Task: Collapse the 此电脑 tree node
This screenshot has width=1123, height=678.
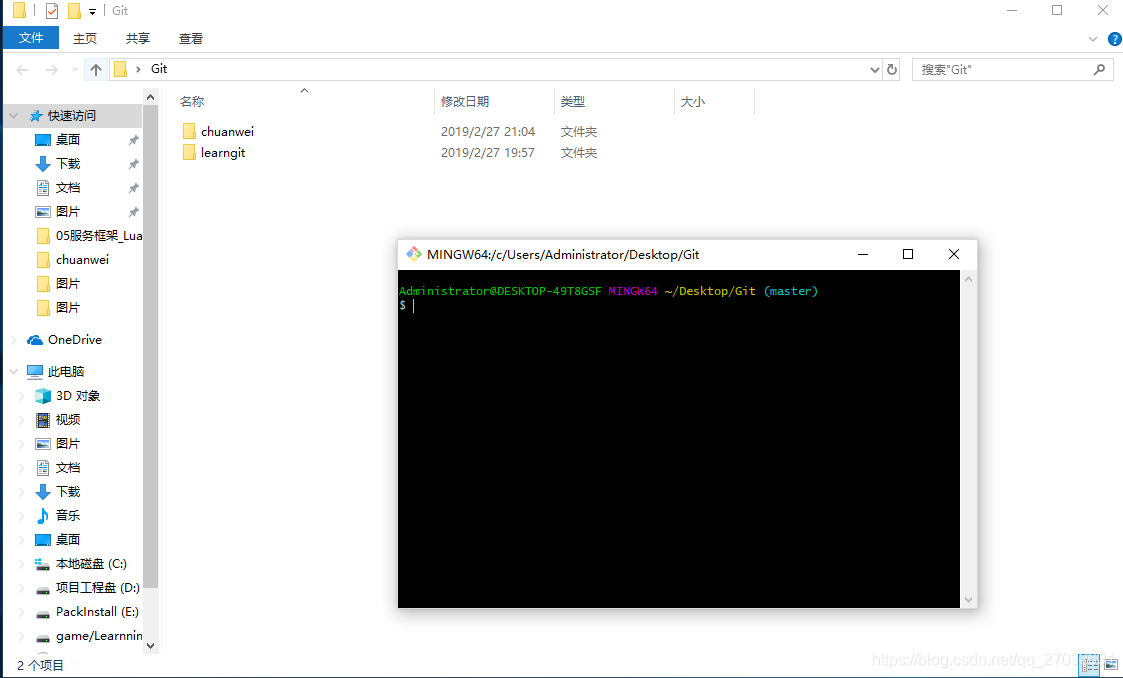Action: point(14,372)
